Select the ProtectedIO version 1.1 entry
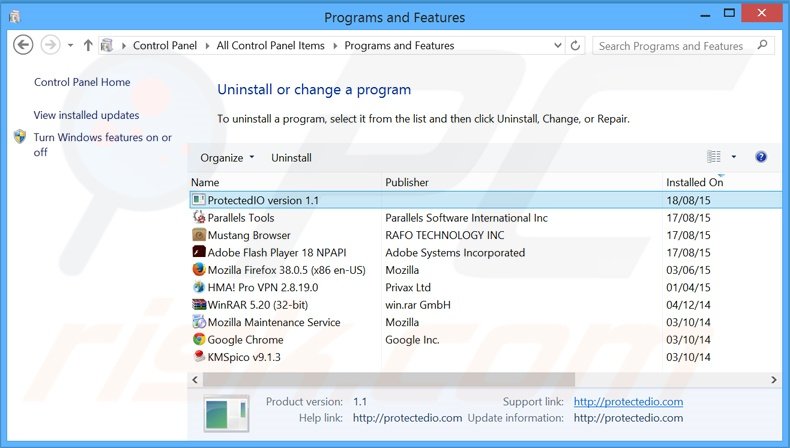The width and height of the screenshot is (790, 448). [485, 200]
